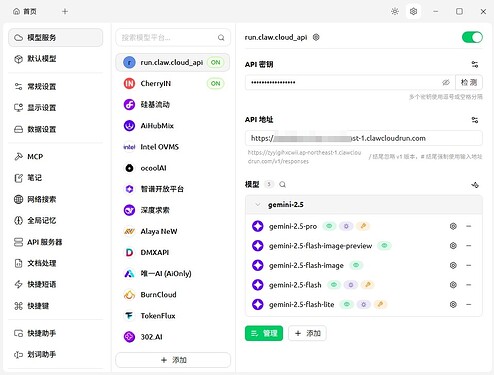Show the hidden API key with eye icon
Screen dimensions: 494x375
click(446, 82)
